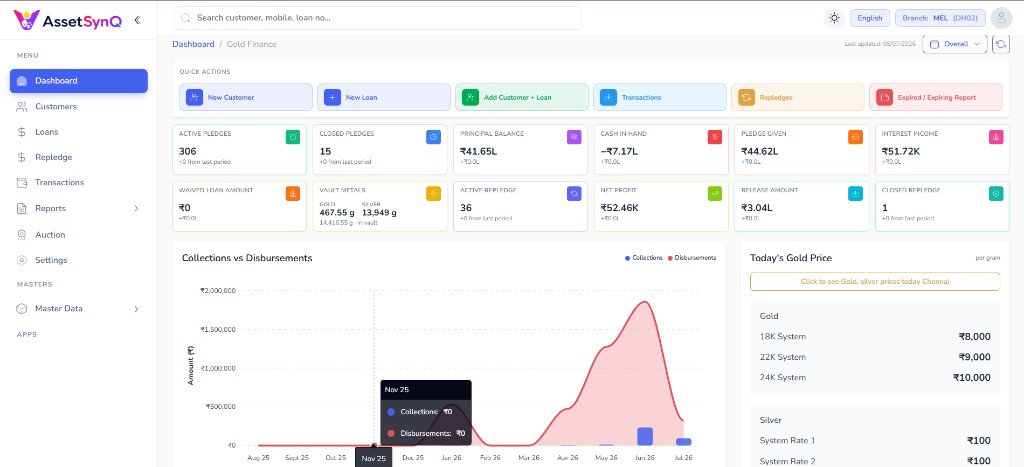Click the Waived Loan Amount orange icon
The height and width of the screenshot is (467, 1024).
pos(293,193)
